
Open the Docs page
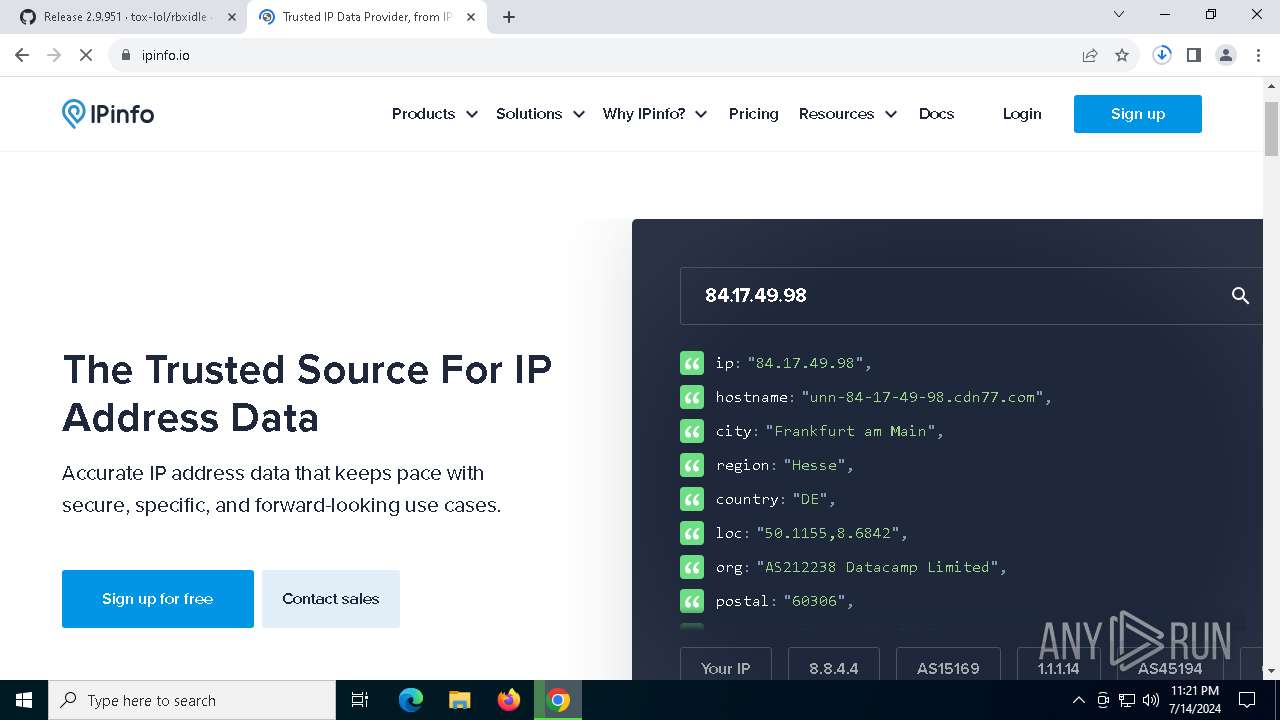[937, 114]
